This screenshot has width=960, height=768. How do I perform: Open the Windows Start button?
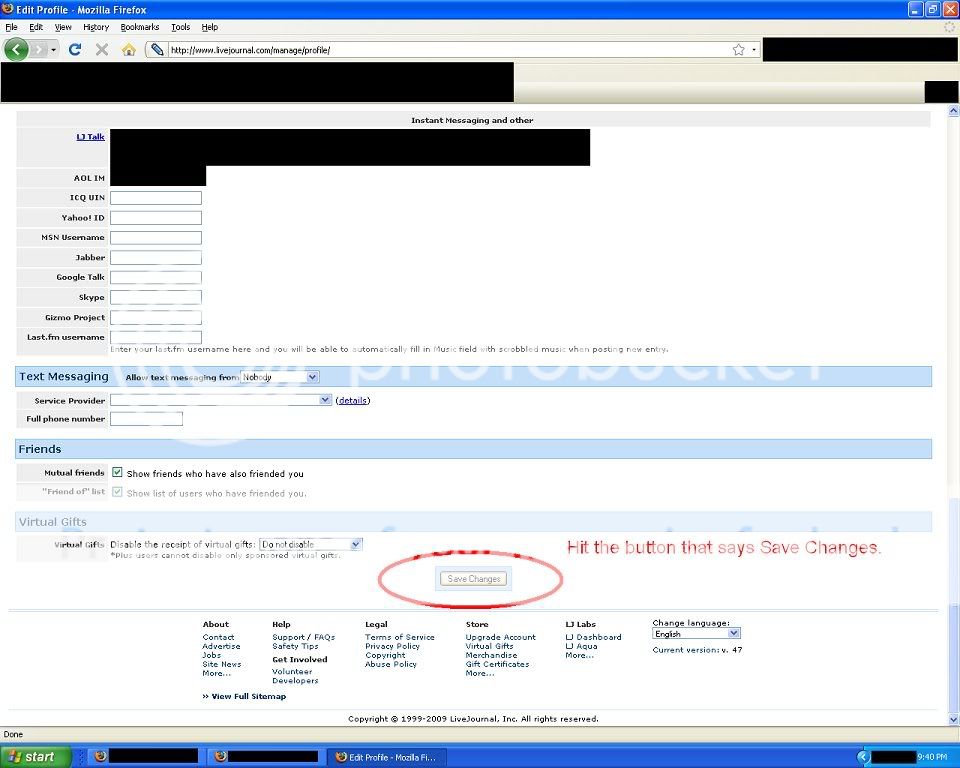[36, 757]
